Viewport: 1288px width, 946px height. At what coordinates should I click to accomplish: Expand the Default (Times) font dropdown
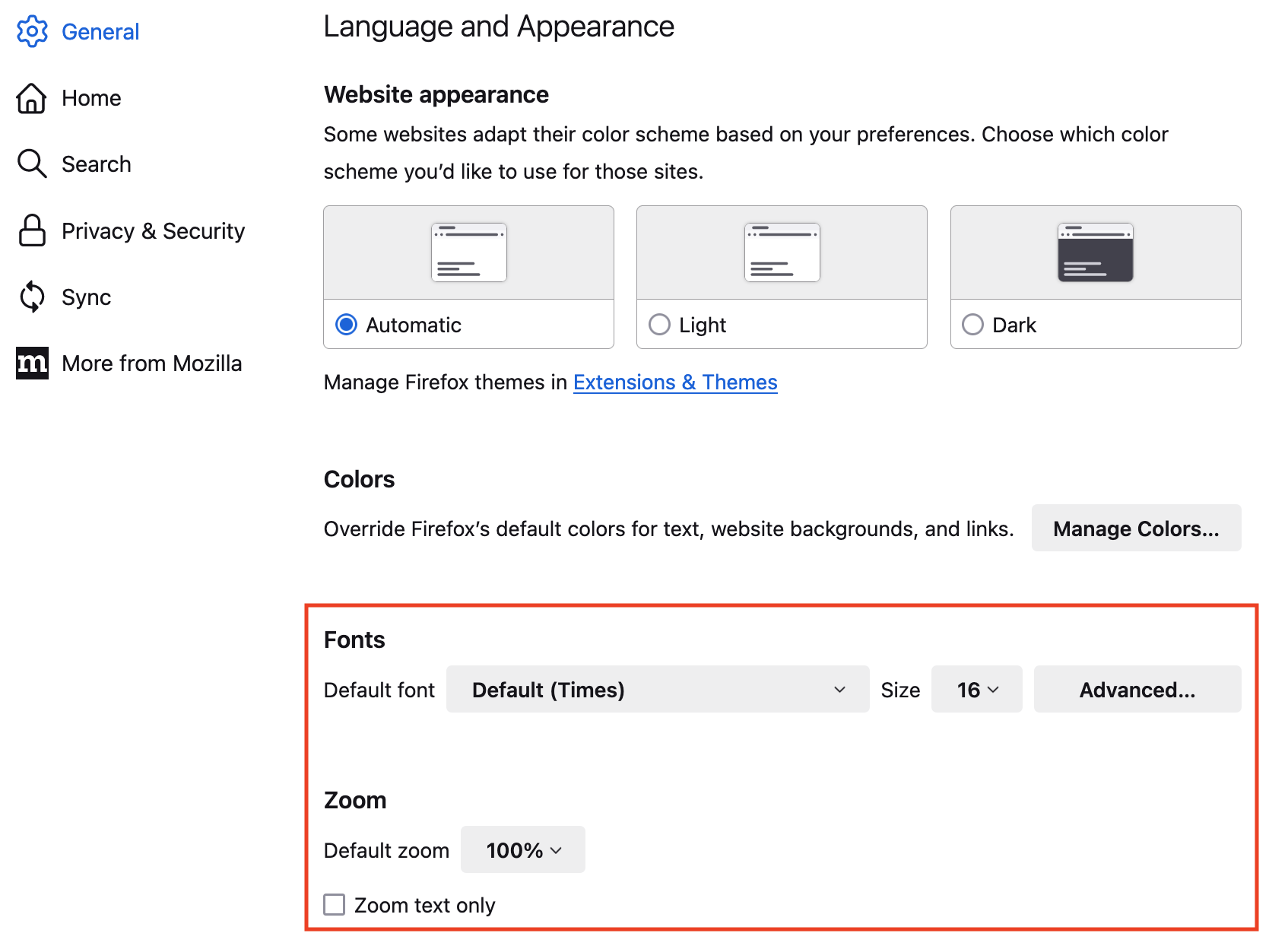tap(658, 689)
